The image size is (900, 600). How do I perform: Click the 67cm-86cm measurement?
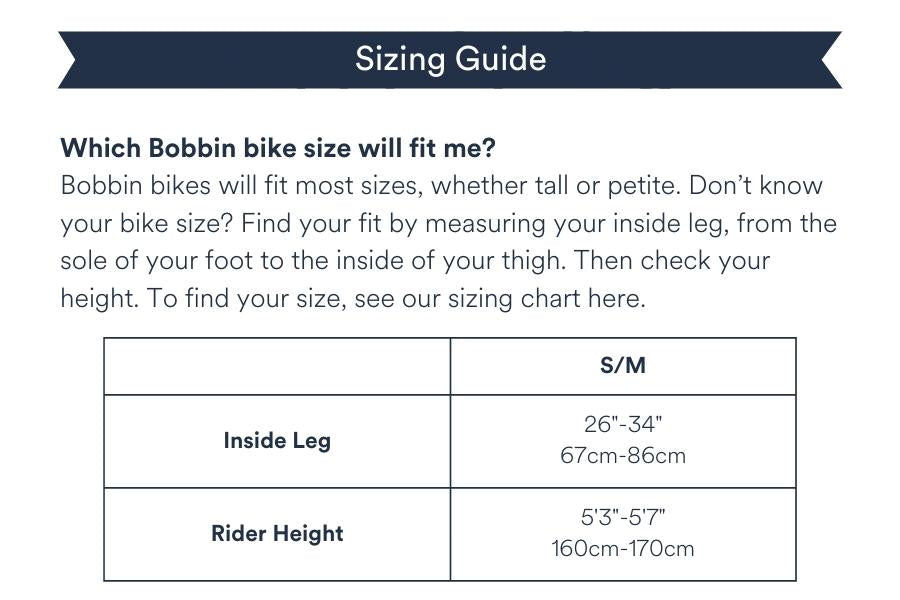tap(623, 456)
